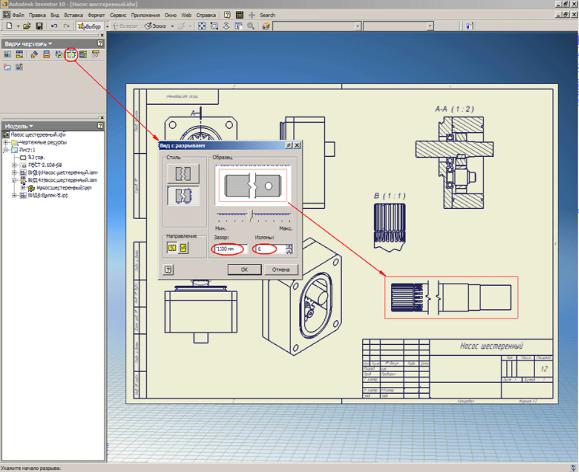Click the Zoom All icon in the toolbar
This screenshot has width=579, height=472.
click(202, 26)
